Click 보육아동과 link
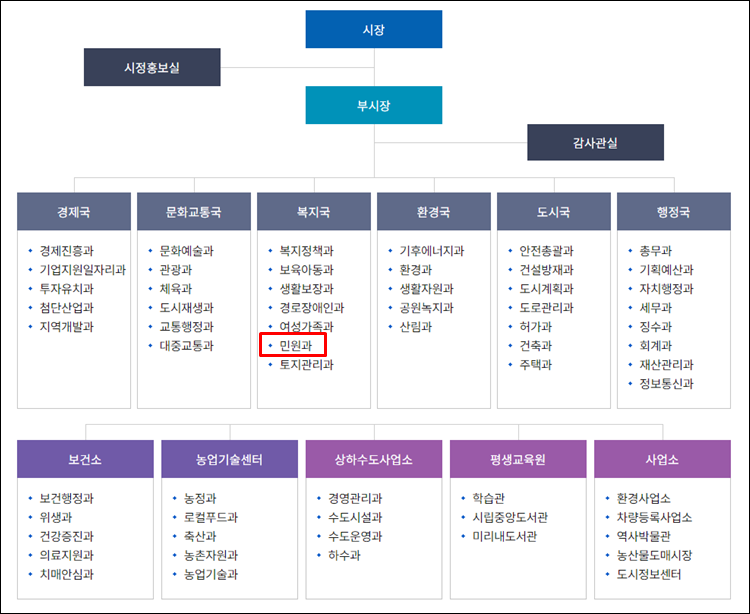750x614 pixels. [307, 270]
